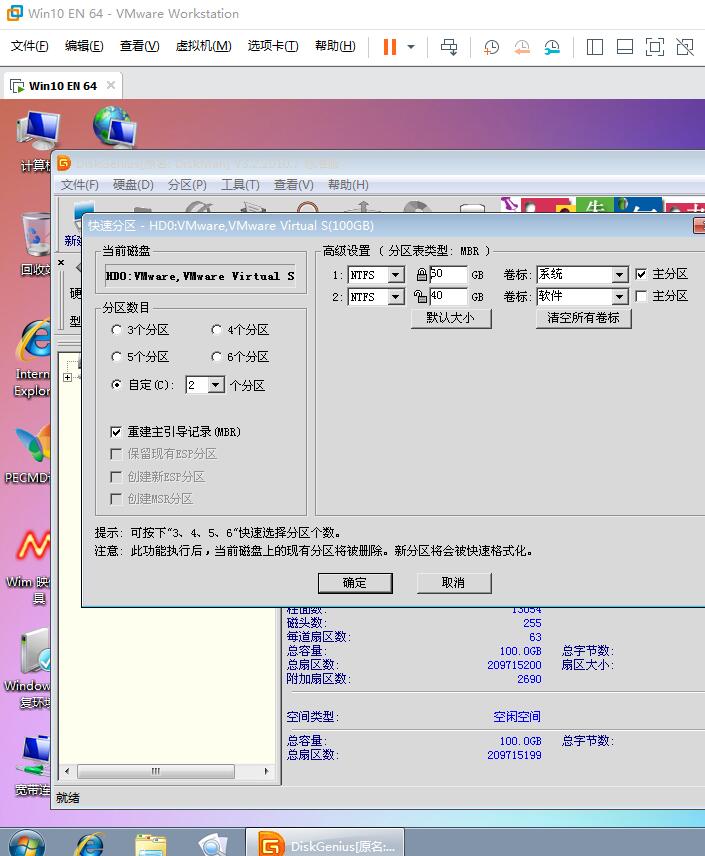The width and height of the screenshot is (705, 856).
Task: Click the 清空所有卷标 button
Action: pos(583,318)
